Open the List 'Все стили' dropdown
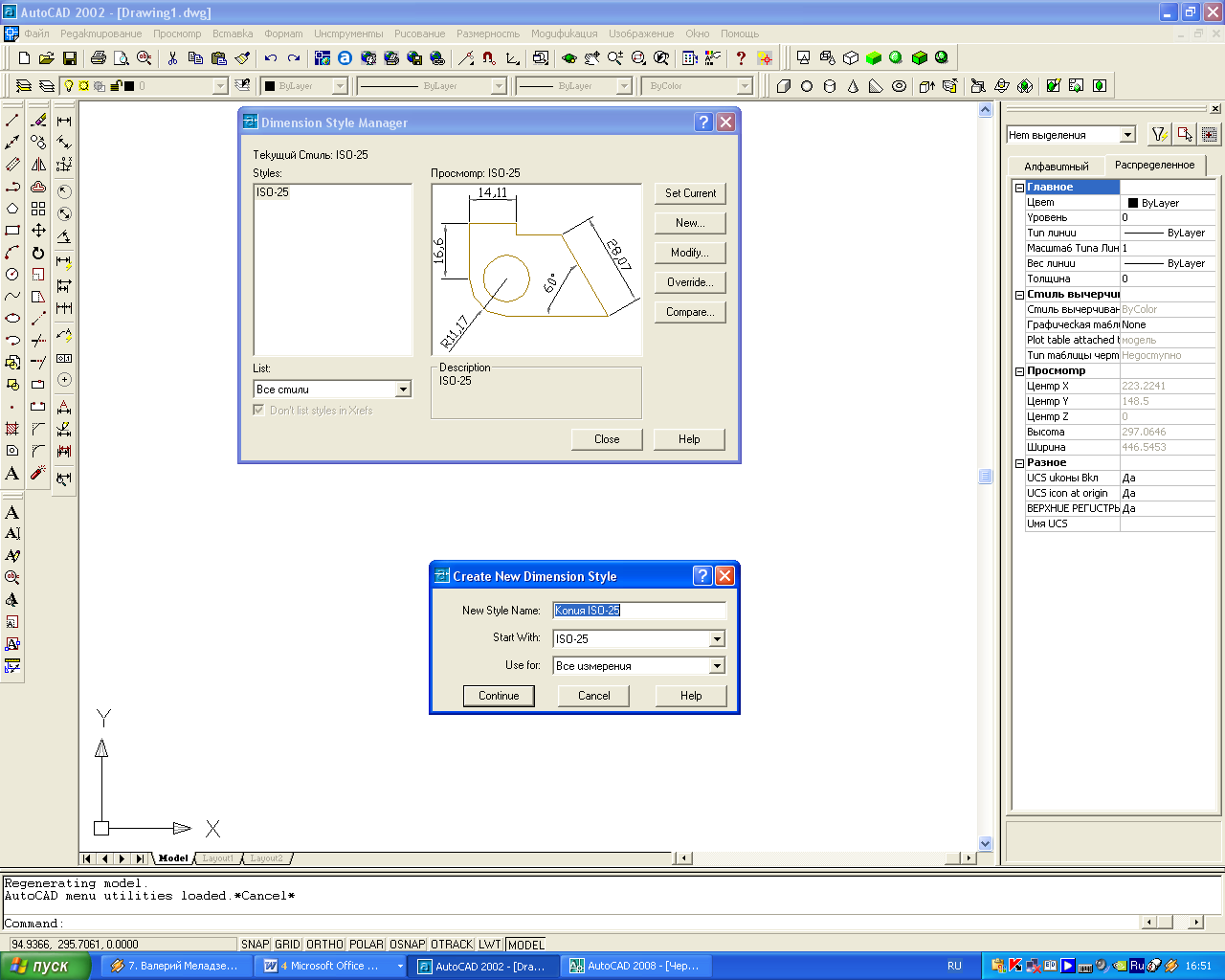The width and height of the screenshot is (1225, 980). [x=403, y=390]
